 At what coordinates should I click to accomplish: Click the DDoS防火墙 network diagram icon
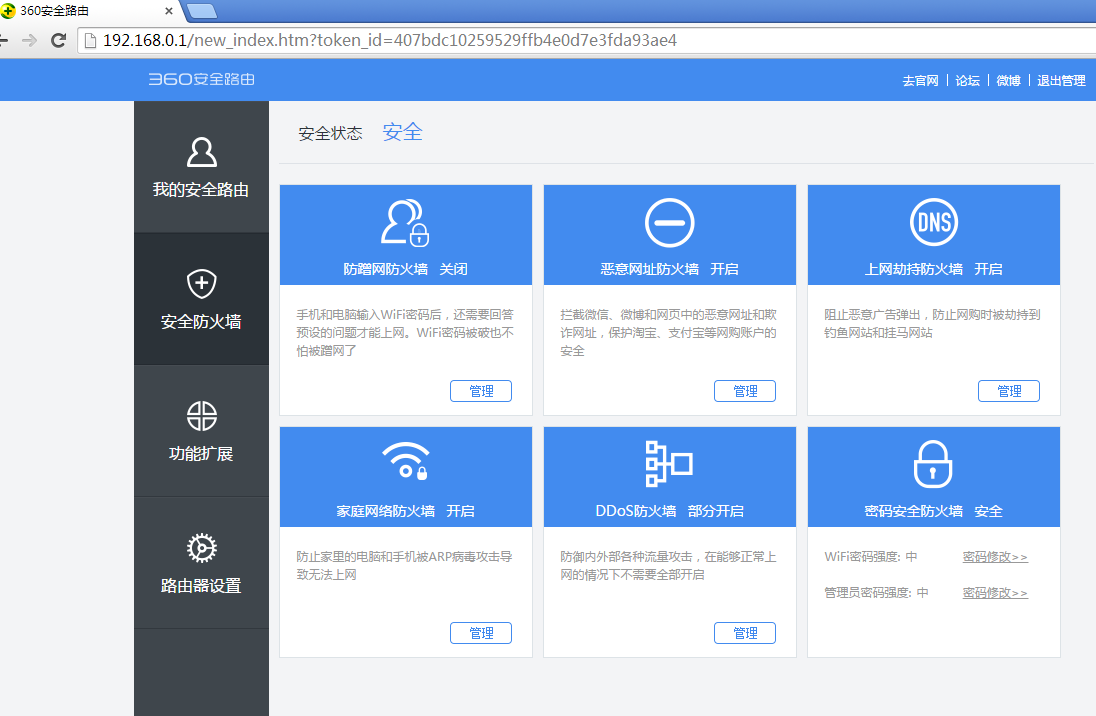(669, 464)
